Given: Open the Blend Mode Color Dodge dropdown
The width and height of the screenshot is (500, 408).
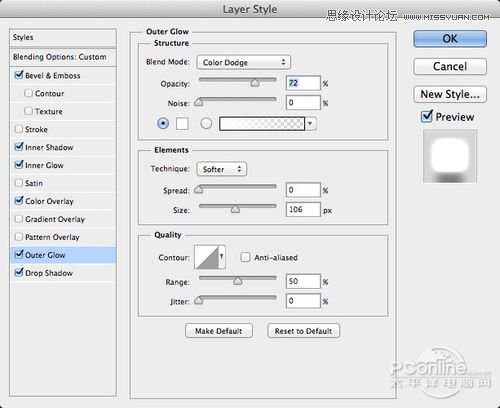Looking at the screenshot, I should 244,62.
